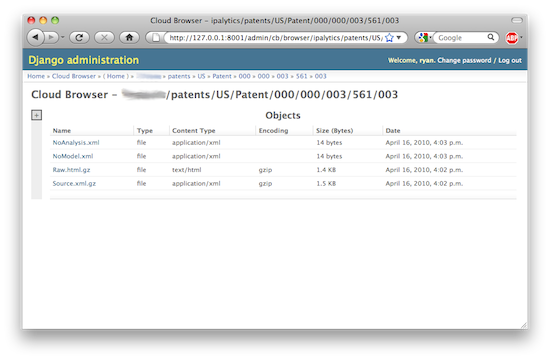
Task: Open the Source.xml.gz file link
Action: 74,184
